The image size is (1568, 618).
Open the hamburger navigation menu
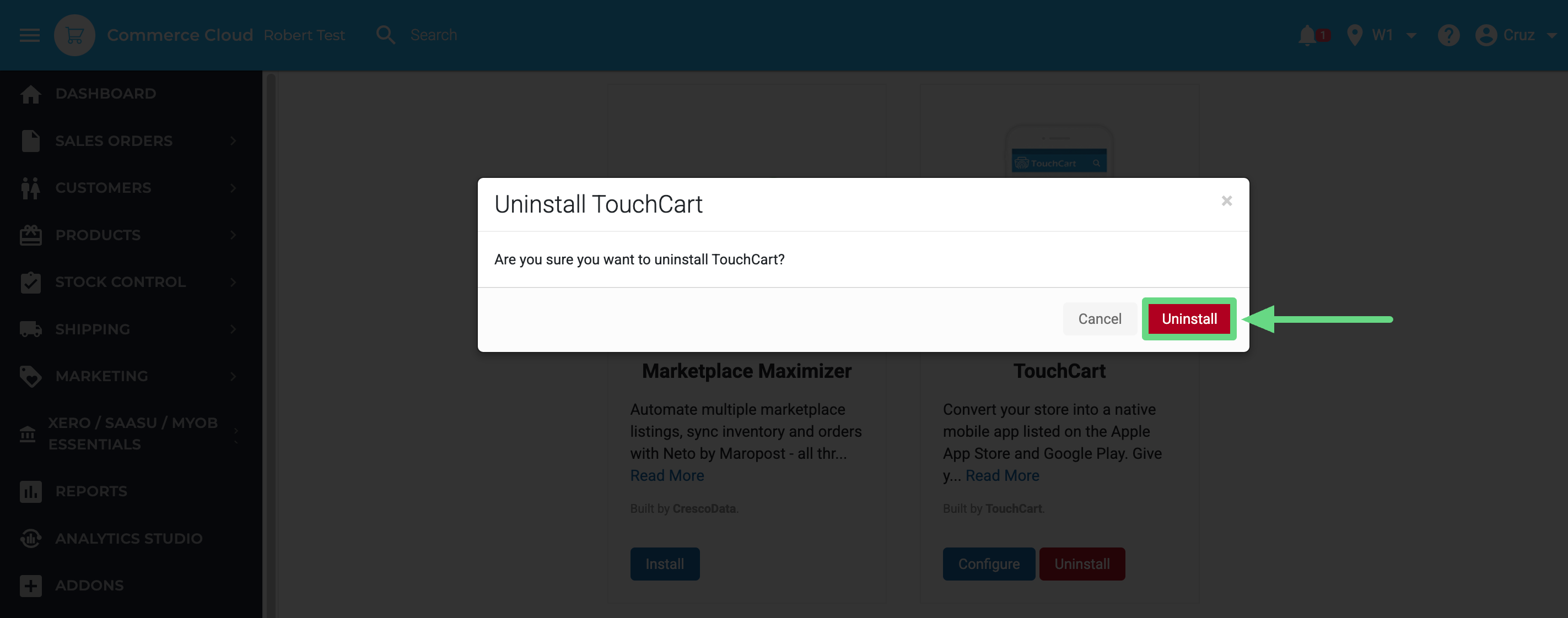(29, 35)
